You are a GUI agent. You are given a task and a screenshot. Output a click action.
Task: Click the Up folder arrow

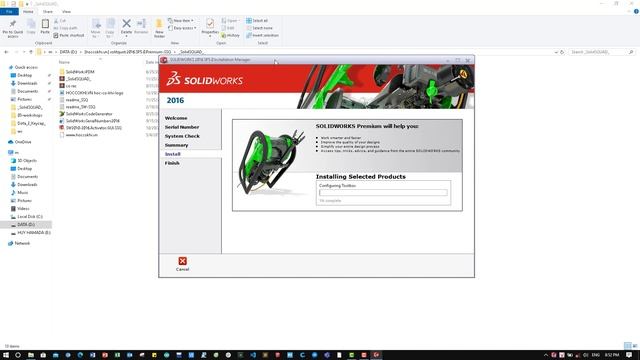31,52
